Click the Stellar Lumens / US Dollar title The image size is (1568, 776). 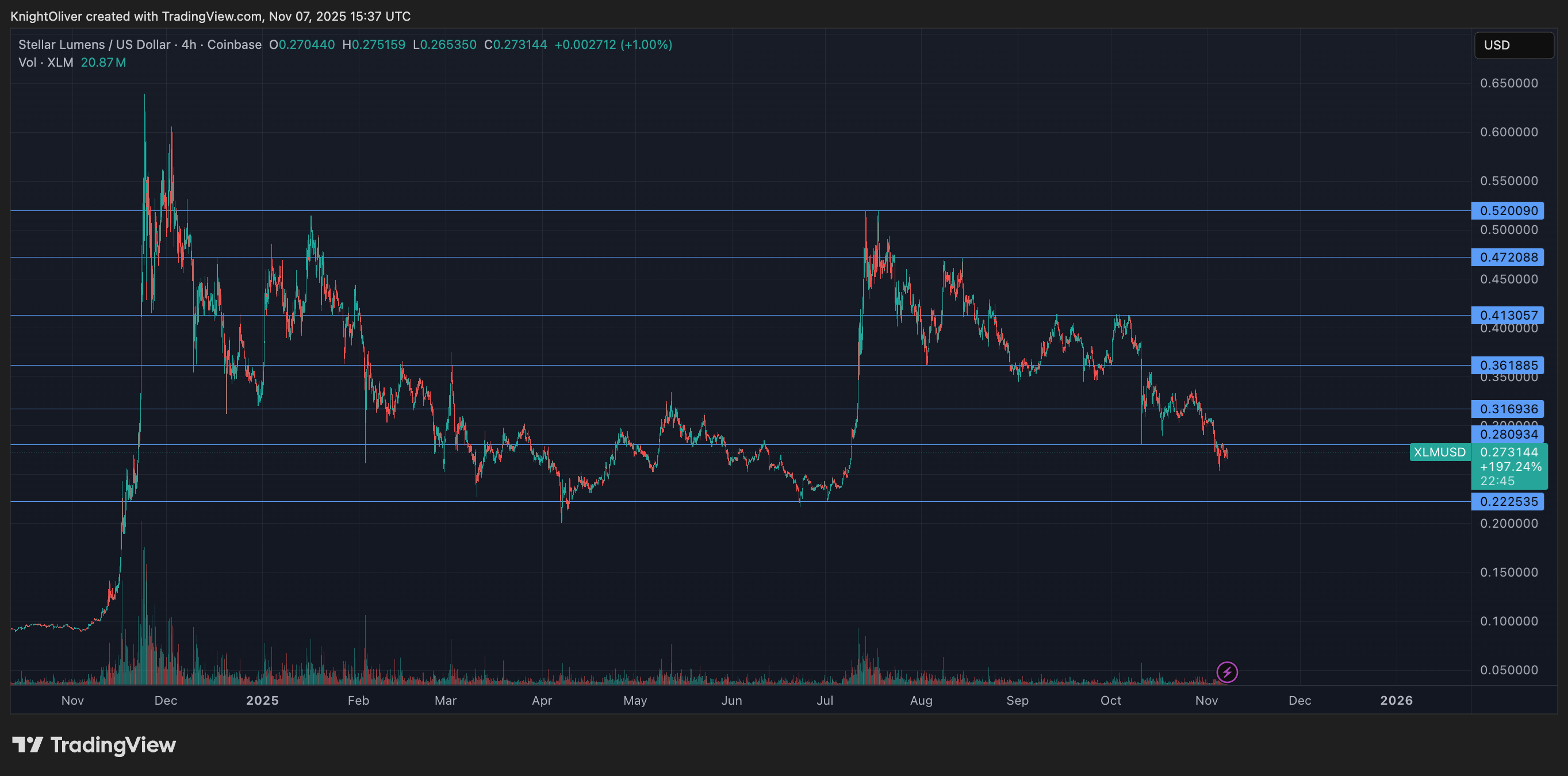[x=94, y=44]
